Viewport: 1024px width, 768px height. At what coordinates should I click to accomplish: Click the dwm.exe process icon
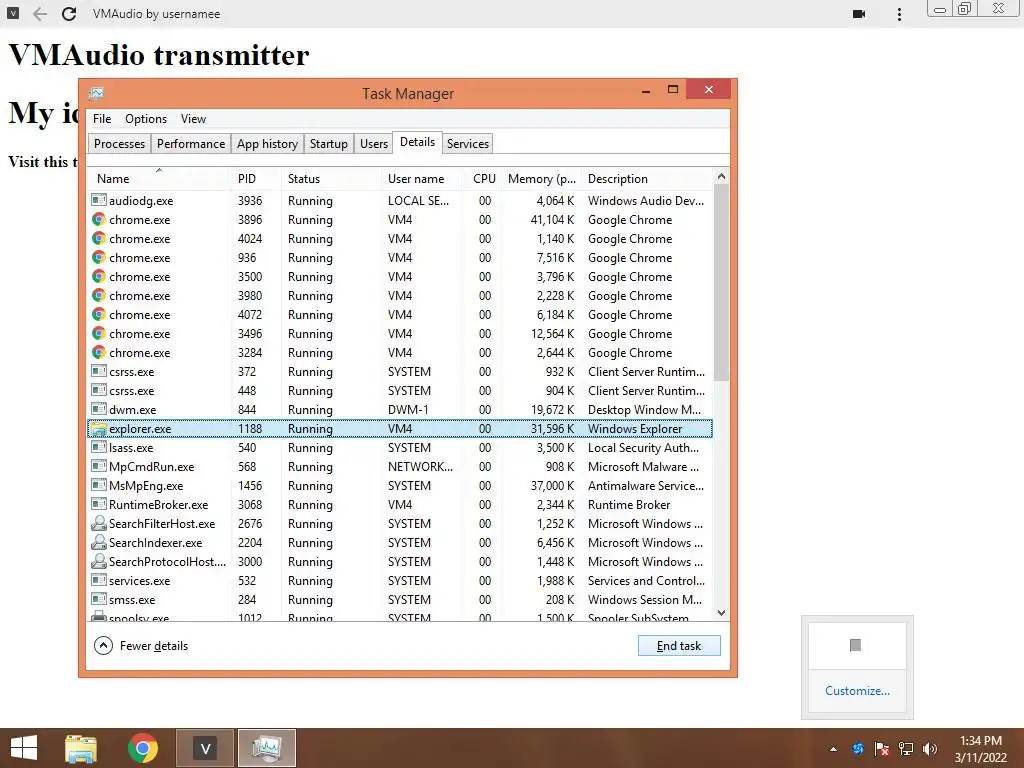pos(99,409)
